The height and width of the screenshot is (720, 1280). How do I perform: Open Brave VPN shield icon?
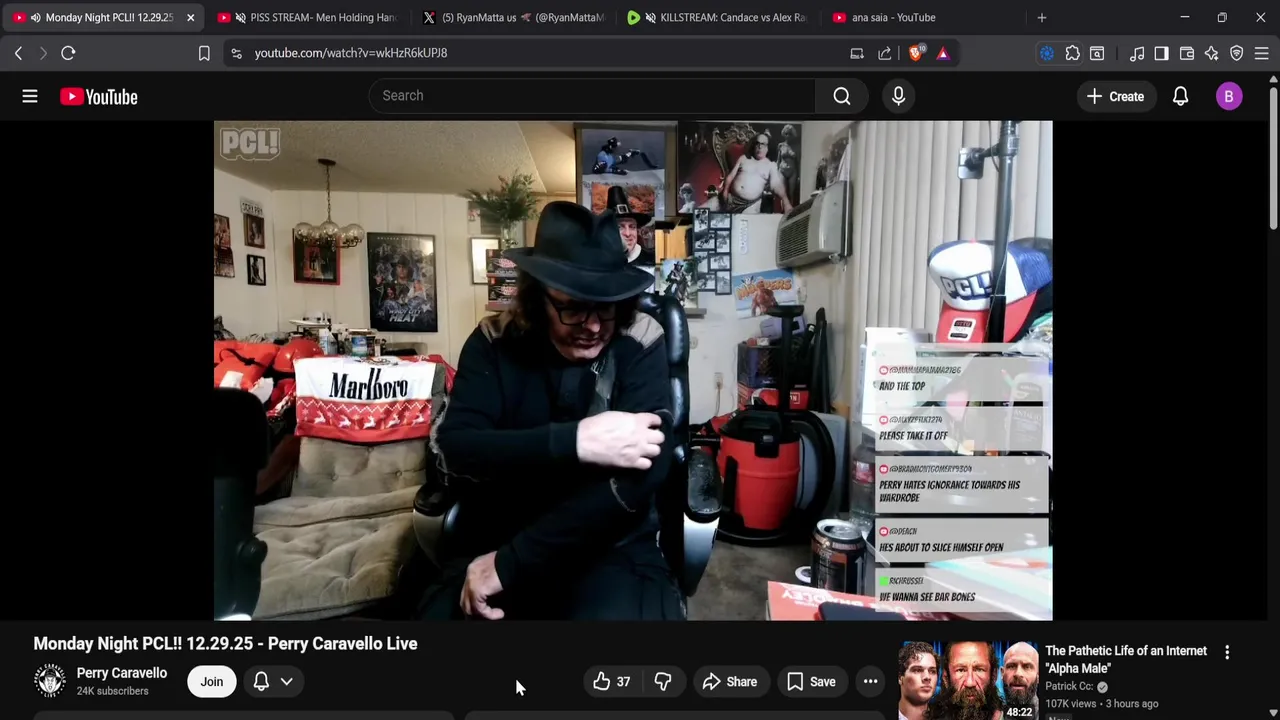coord(1237,53)
